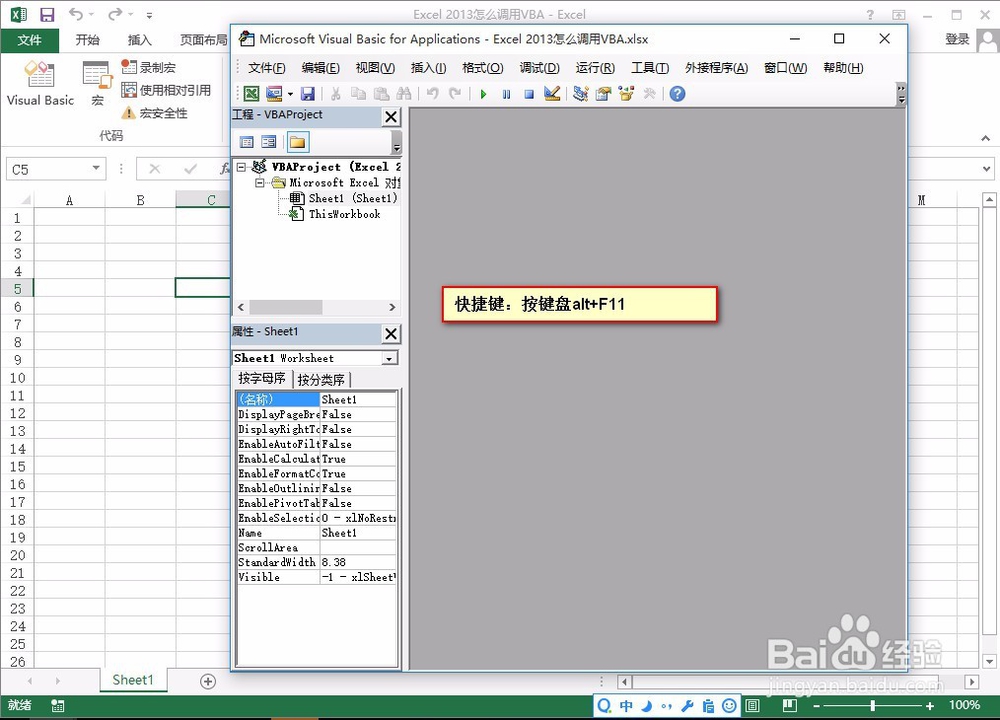
Task: Collapse the VBAProject tree node
Action: point(241,167)
